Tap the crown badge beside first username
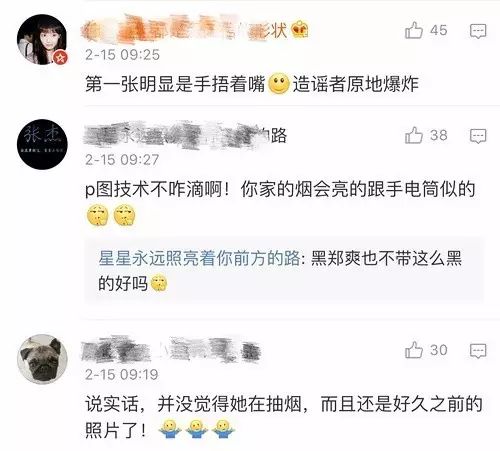This screenshot has height=451, width=500. point(300,29)
